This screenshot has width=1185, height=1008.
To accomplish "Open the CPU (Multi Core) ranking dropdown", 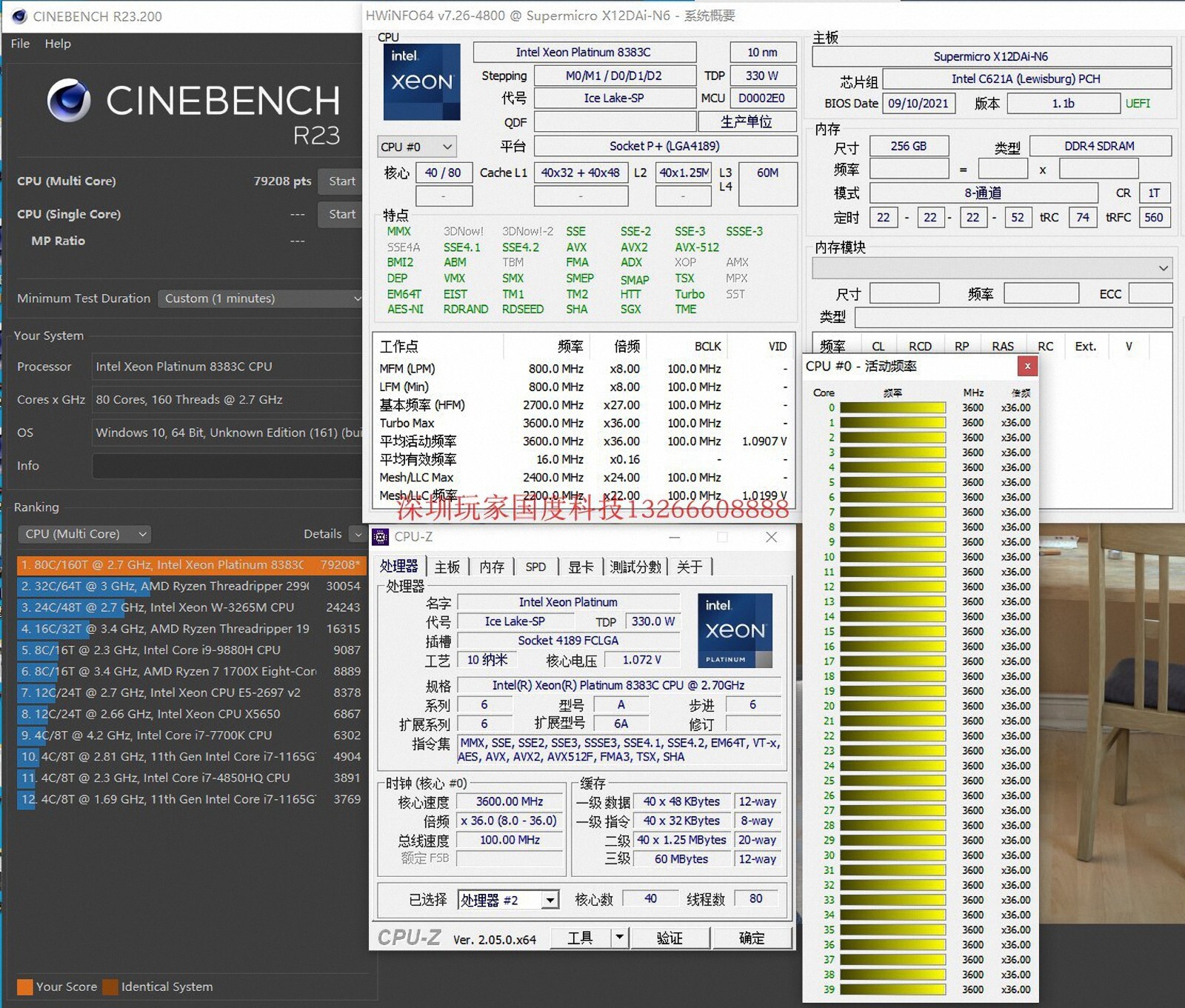I will (x=85, y=534).
